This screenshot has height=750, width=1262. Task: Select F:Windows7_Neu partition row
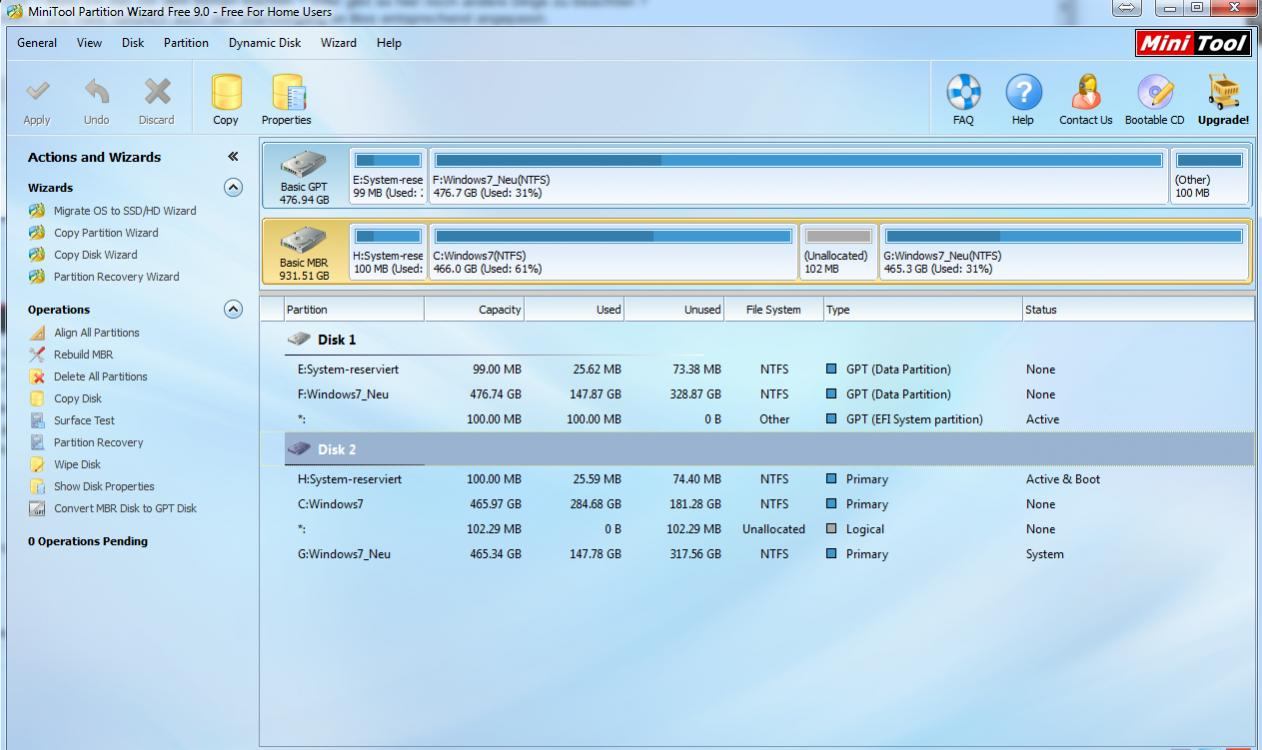coord(757,395)
